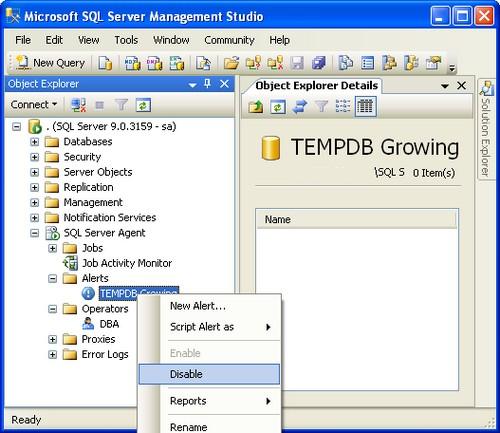Collapse the Operators folder
This screenshot has height=433, width=500.
pos(52,309)
